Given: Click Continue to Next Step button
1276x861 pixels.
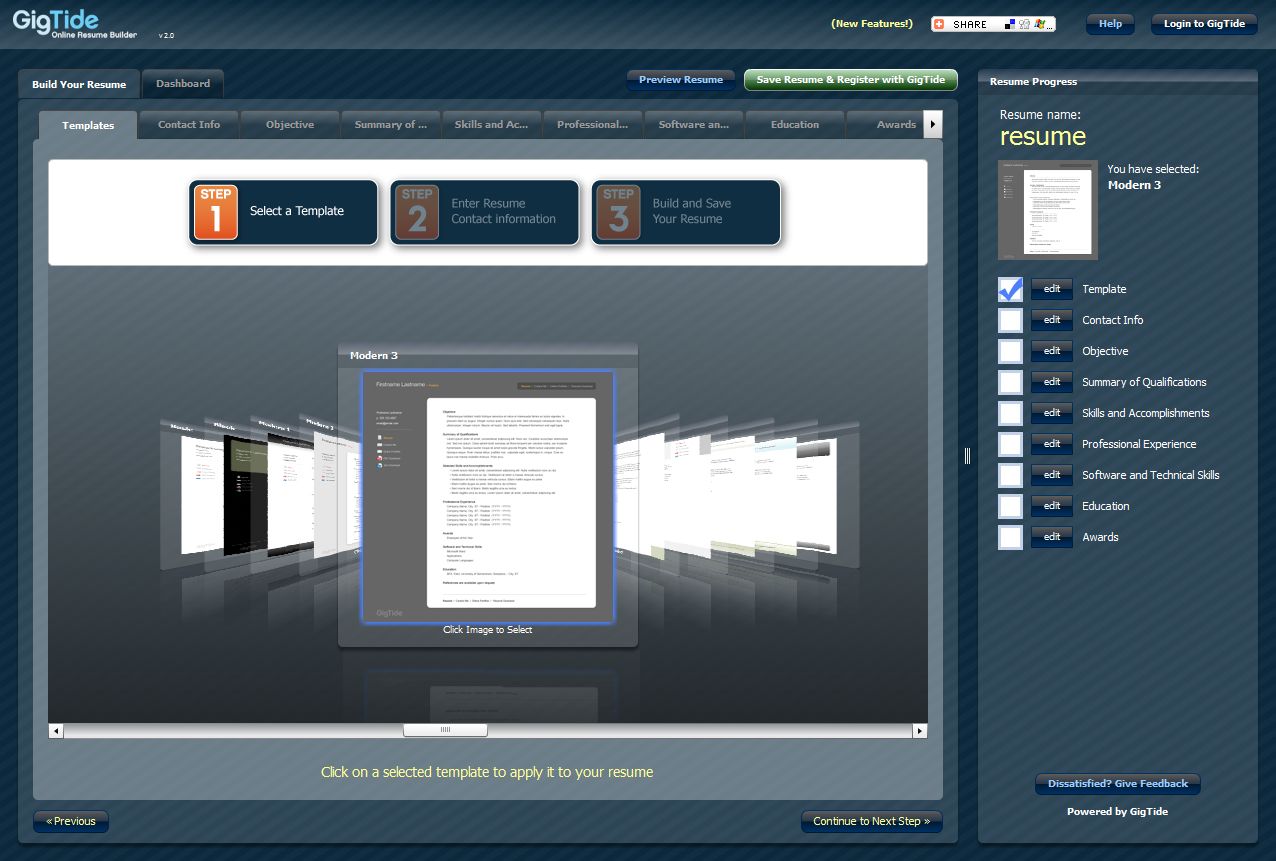Looking at the screenshot, I should 872,821.
